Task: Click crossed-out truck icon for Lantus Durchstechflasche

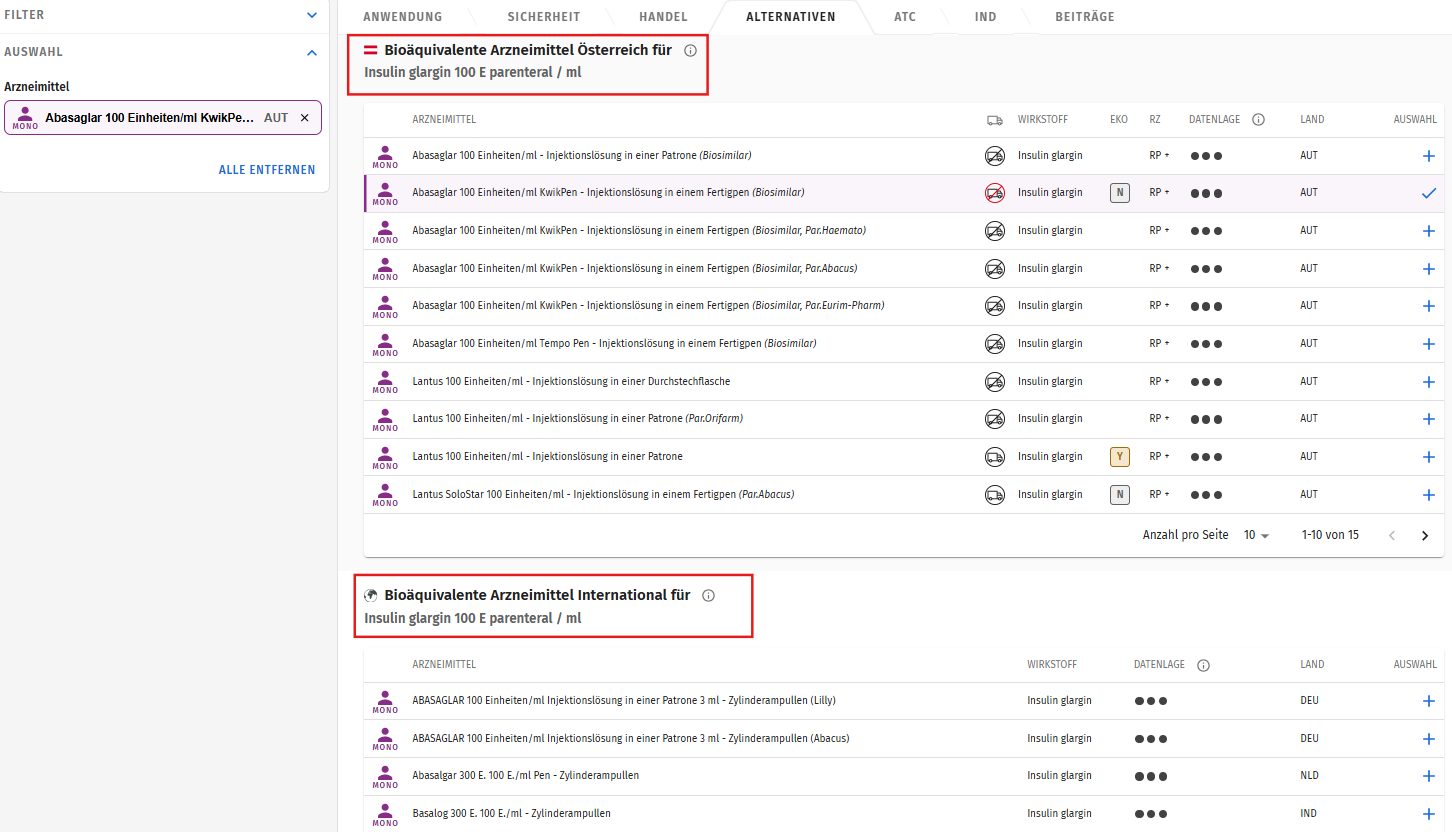Action: [x=994, y=381]
